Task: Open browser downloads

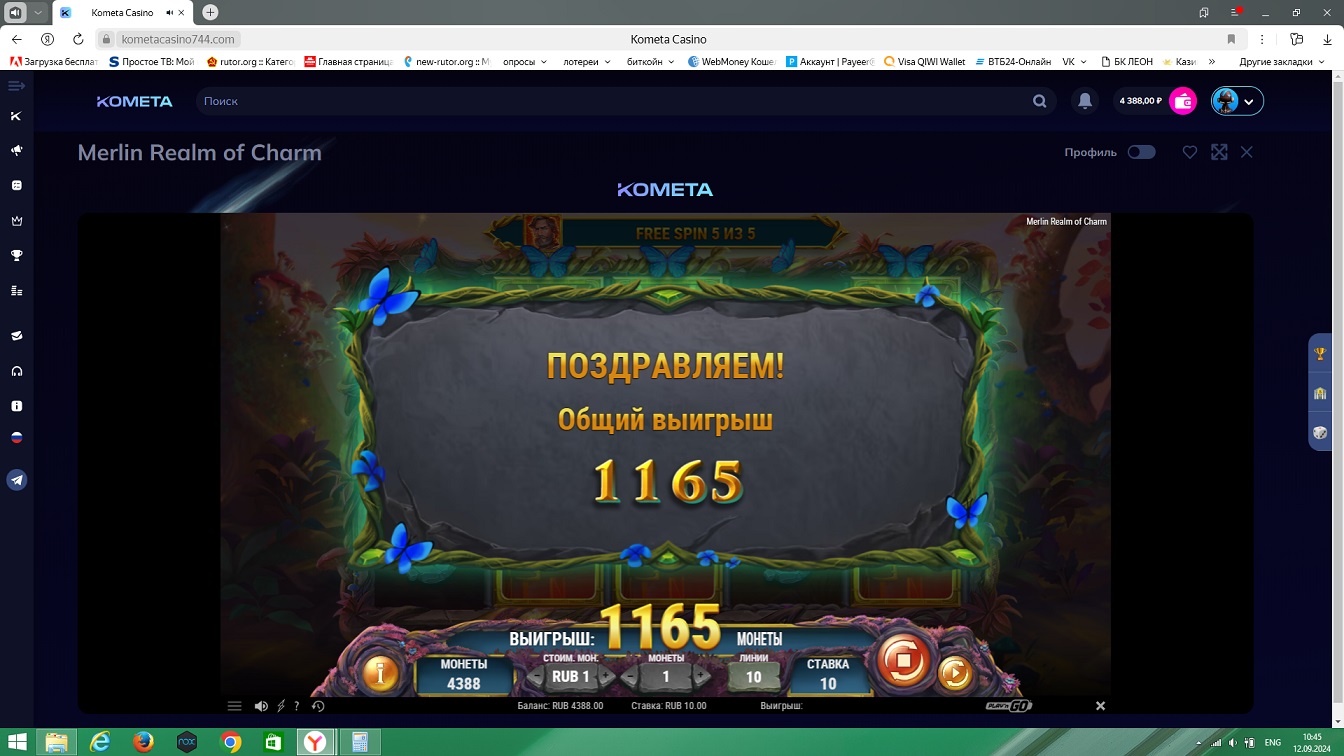Action: click(1326, 39)
